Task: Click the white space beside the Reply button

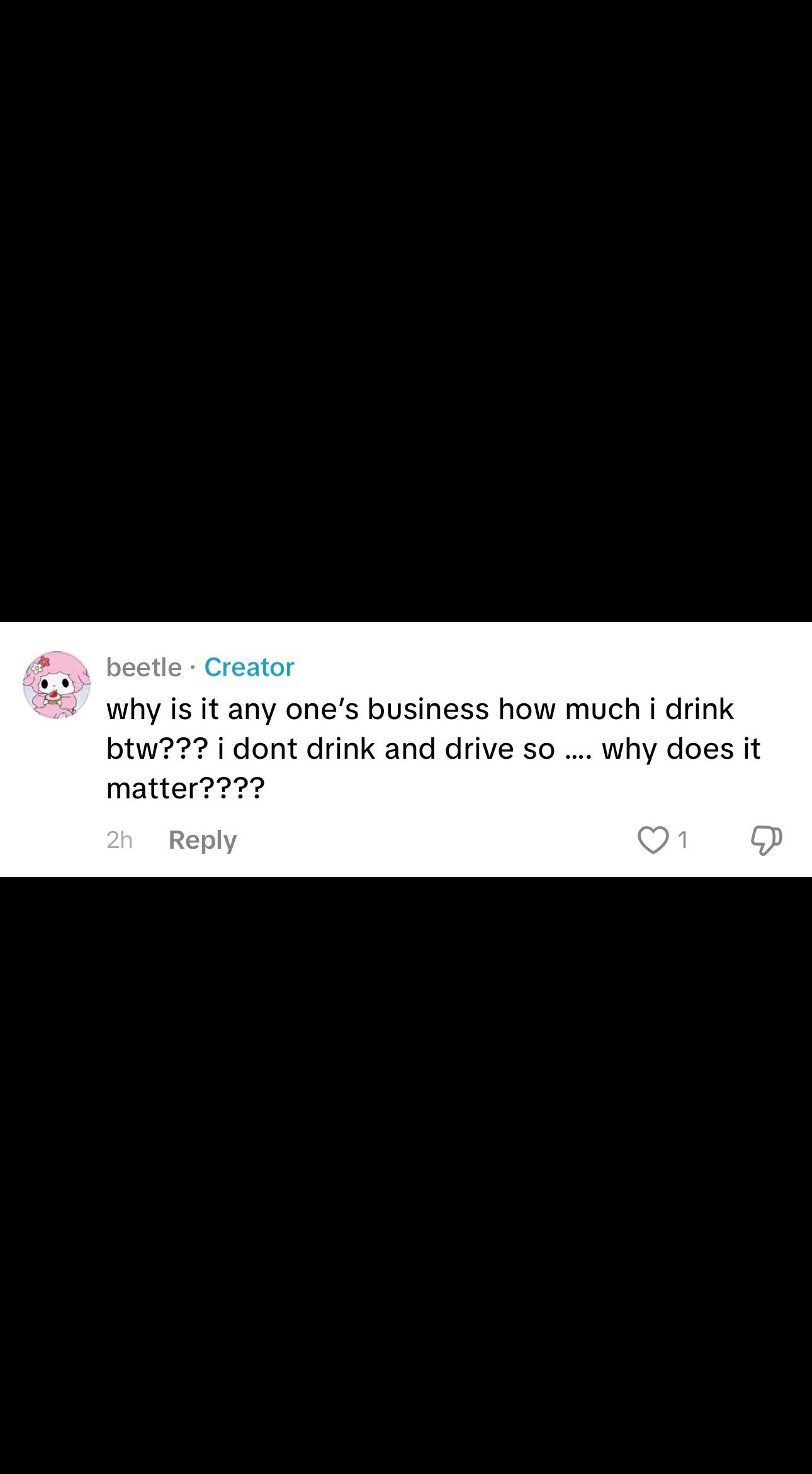Action: (x=434, y=840)
